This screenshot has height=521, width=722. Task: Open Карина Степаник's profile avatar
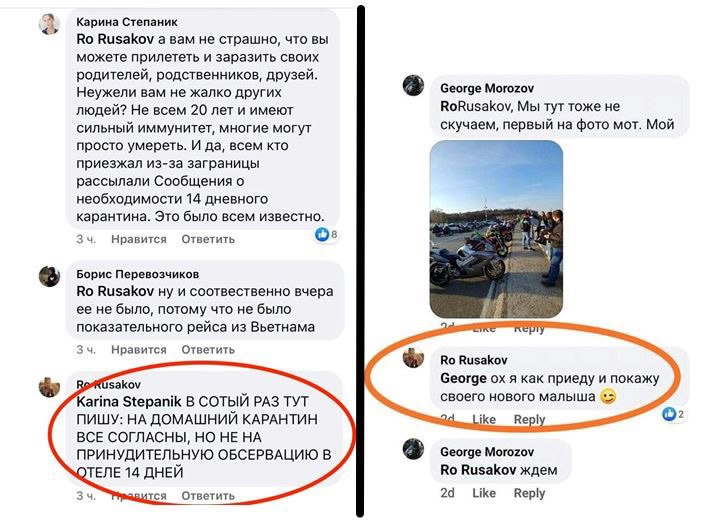[49, 24]
